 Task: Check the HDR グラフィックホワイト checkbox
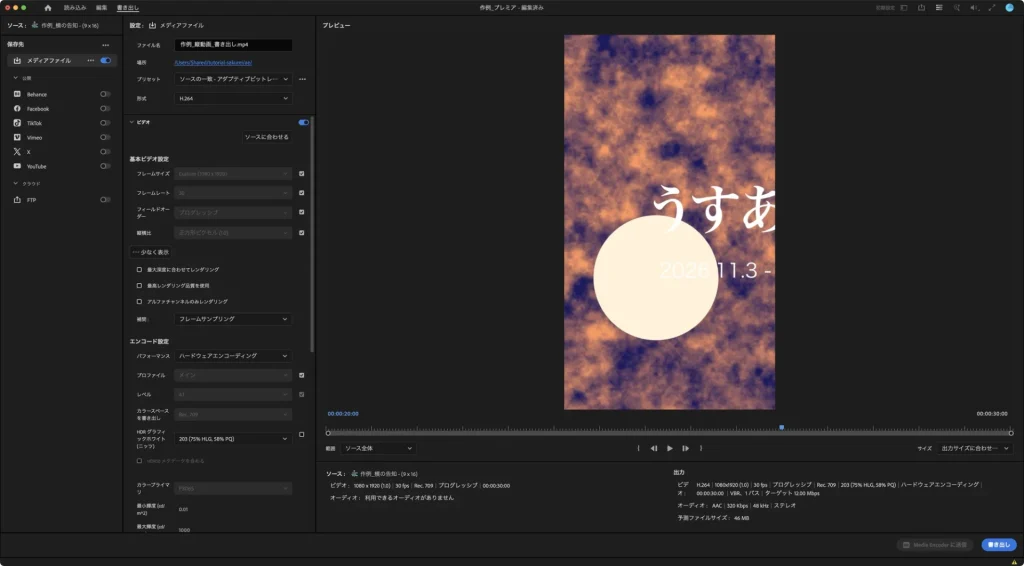pos(302,434)
